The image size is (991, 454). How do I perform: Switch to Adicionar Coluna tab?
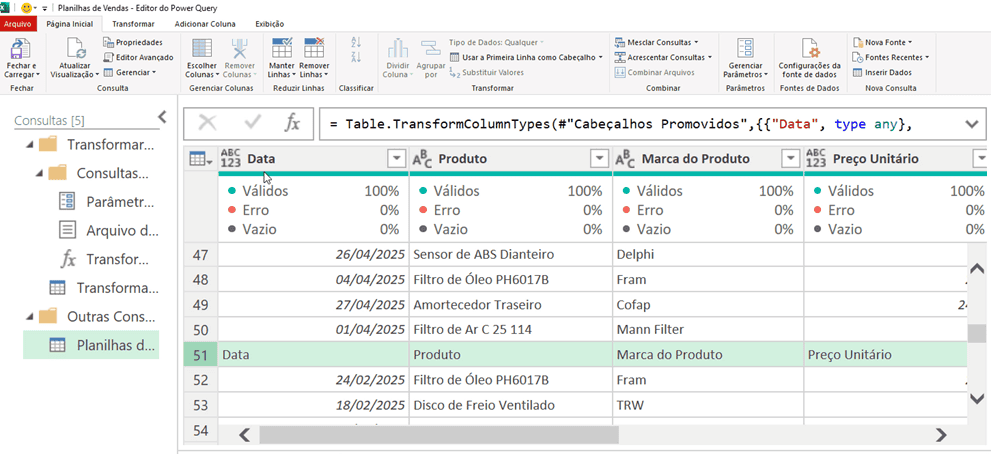click(x=205, y=23)
